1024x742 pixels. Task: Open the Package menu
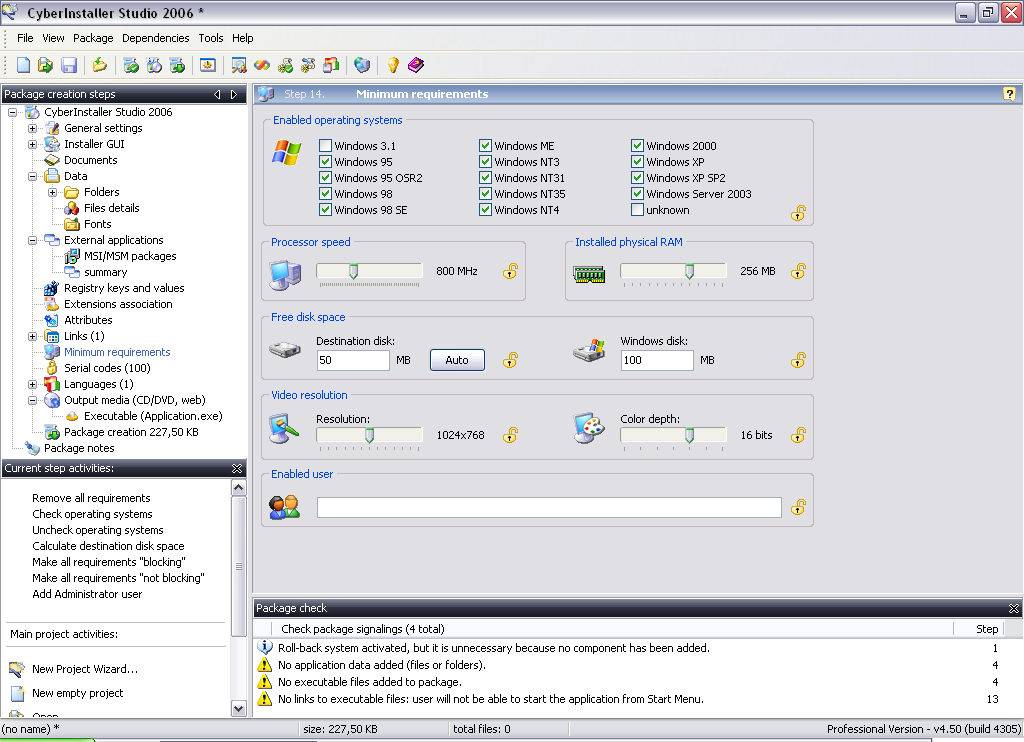[93, 38]
